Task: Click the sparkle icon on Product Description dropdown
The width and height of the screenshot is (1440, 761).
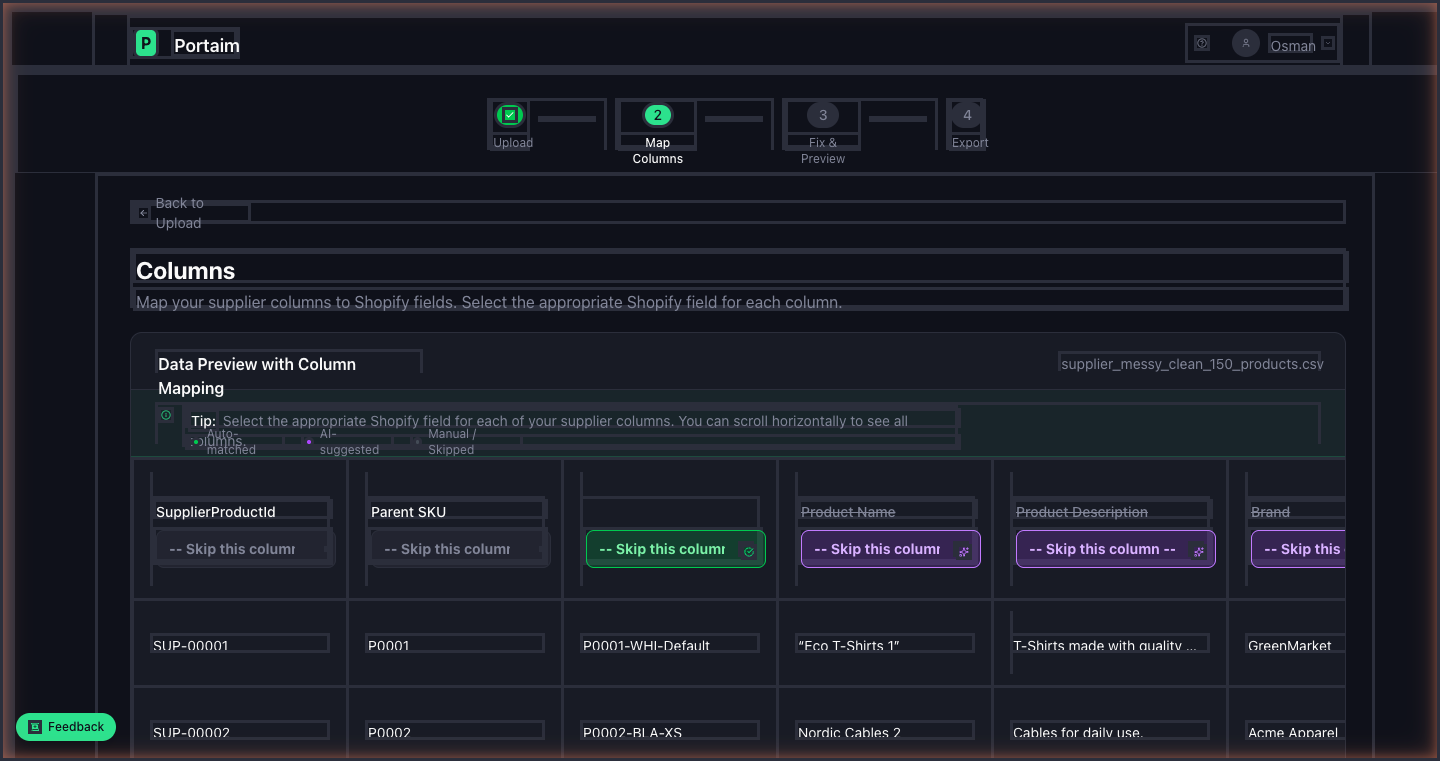Action: point(1197,549)
